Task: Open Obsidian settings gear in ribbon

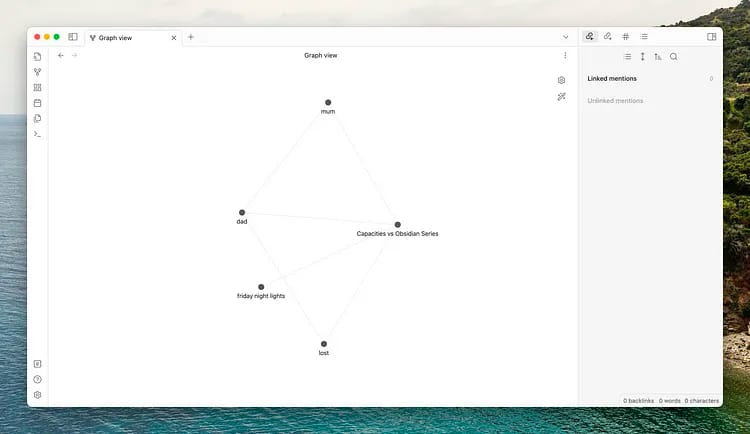Action: (37, 395)
